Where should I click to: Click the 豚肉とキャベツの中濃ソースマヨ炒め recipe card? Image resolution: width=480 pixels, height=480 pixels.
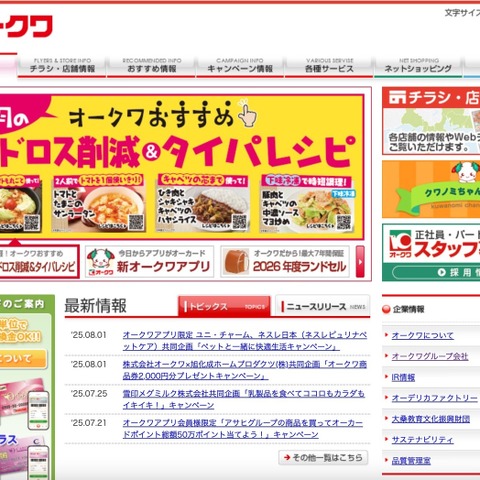(307, 204)
